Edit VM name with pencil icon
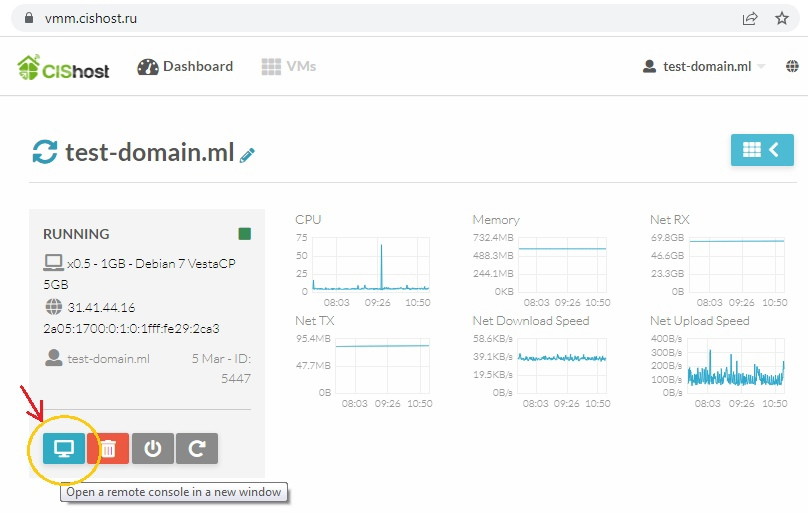The image size is (808, 513). pos(248,155)
